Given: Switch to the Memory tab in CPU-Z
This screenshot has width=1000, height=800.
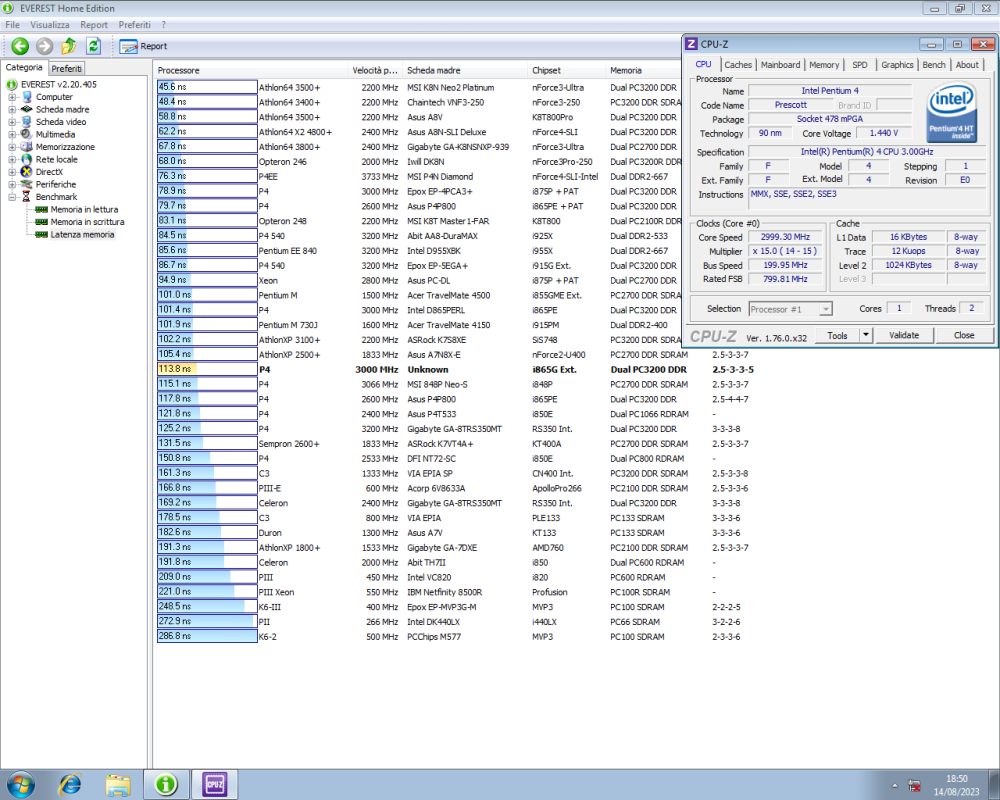Looking at the screenshot, I should [824, 64].
